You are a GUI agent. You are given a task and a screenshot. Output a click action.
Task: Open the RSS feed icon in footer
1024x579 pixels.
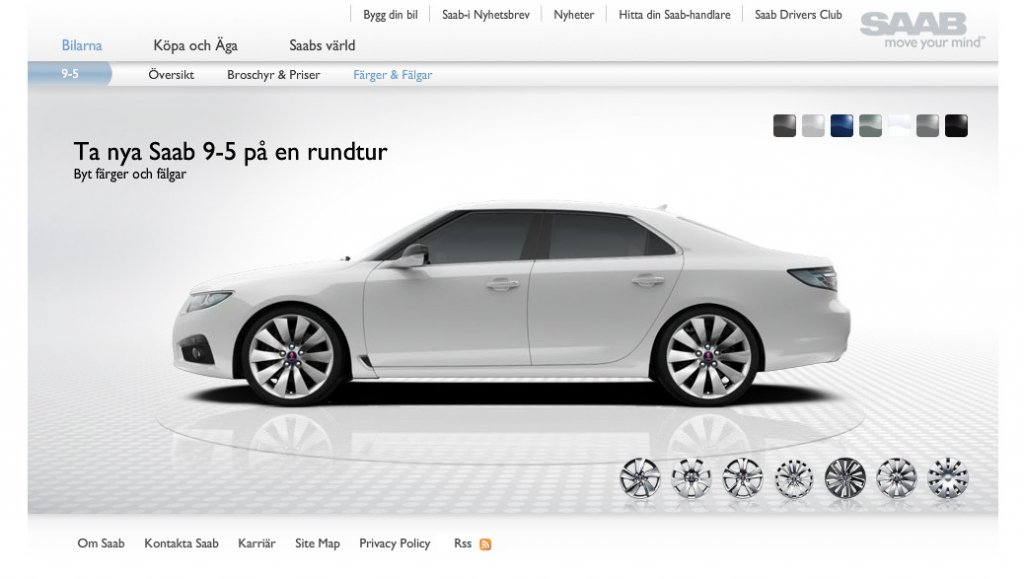pos(485,544)
